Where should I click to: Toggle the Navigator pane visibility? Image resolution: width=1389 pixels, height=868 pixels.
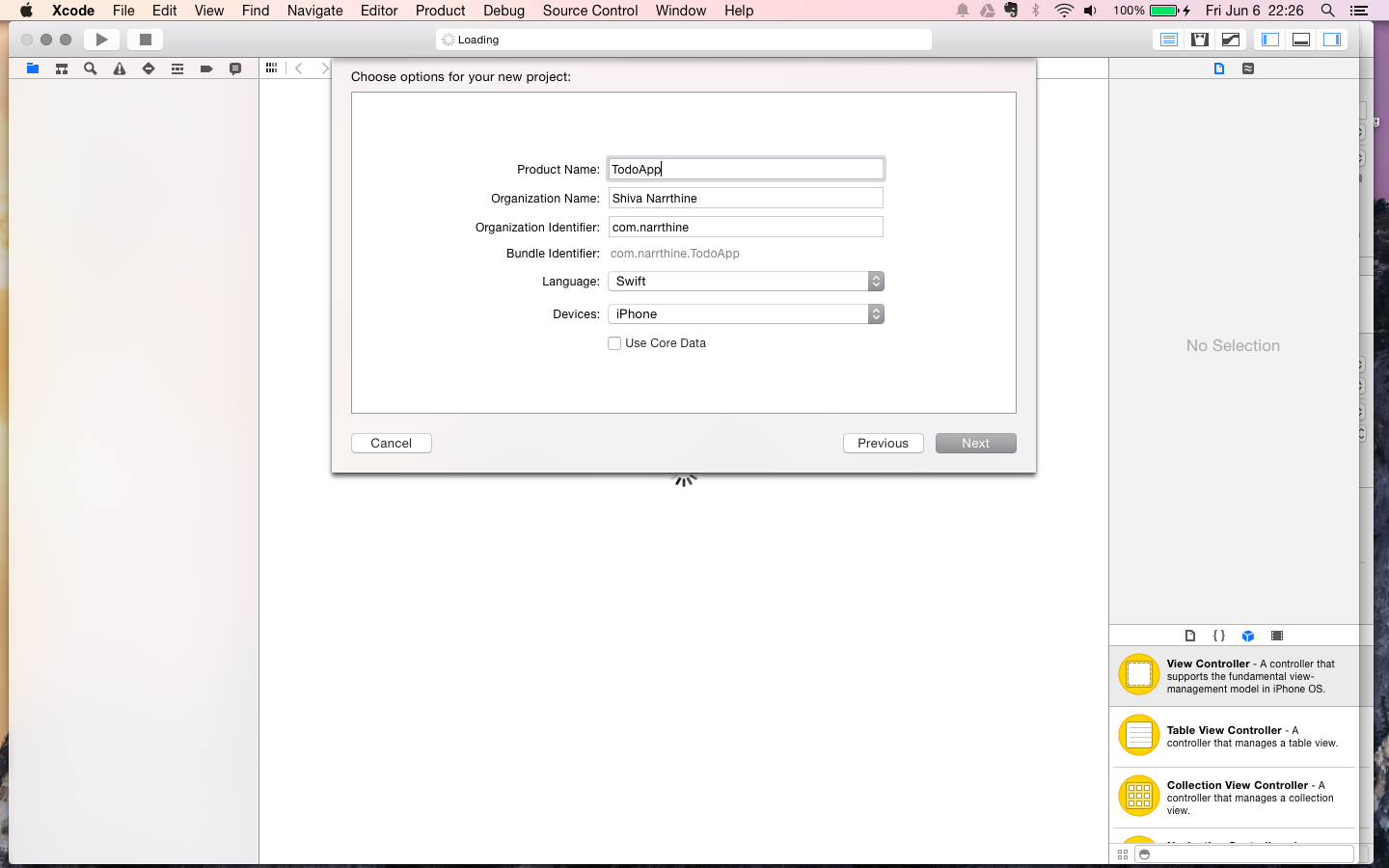coord(1270,40)
